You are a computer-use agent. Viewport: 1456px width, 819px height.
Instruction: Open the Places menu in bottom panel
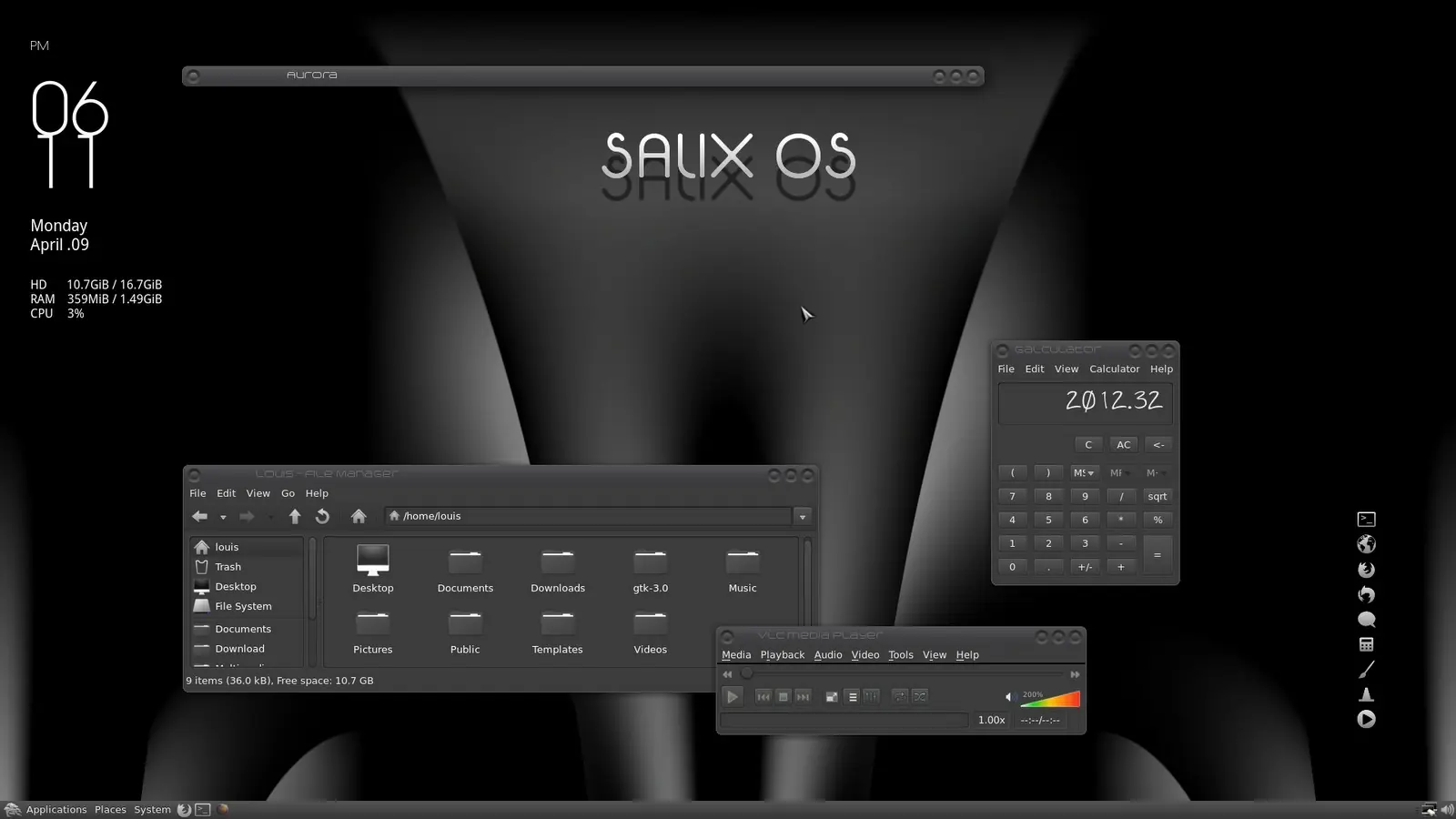pos(110,810)
